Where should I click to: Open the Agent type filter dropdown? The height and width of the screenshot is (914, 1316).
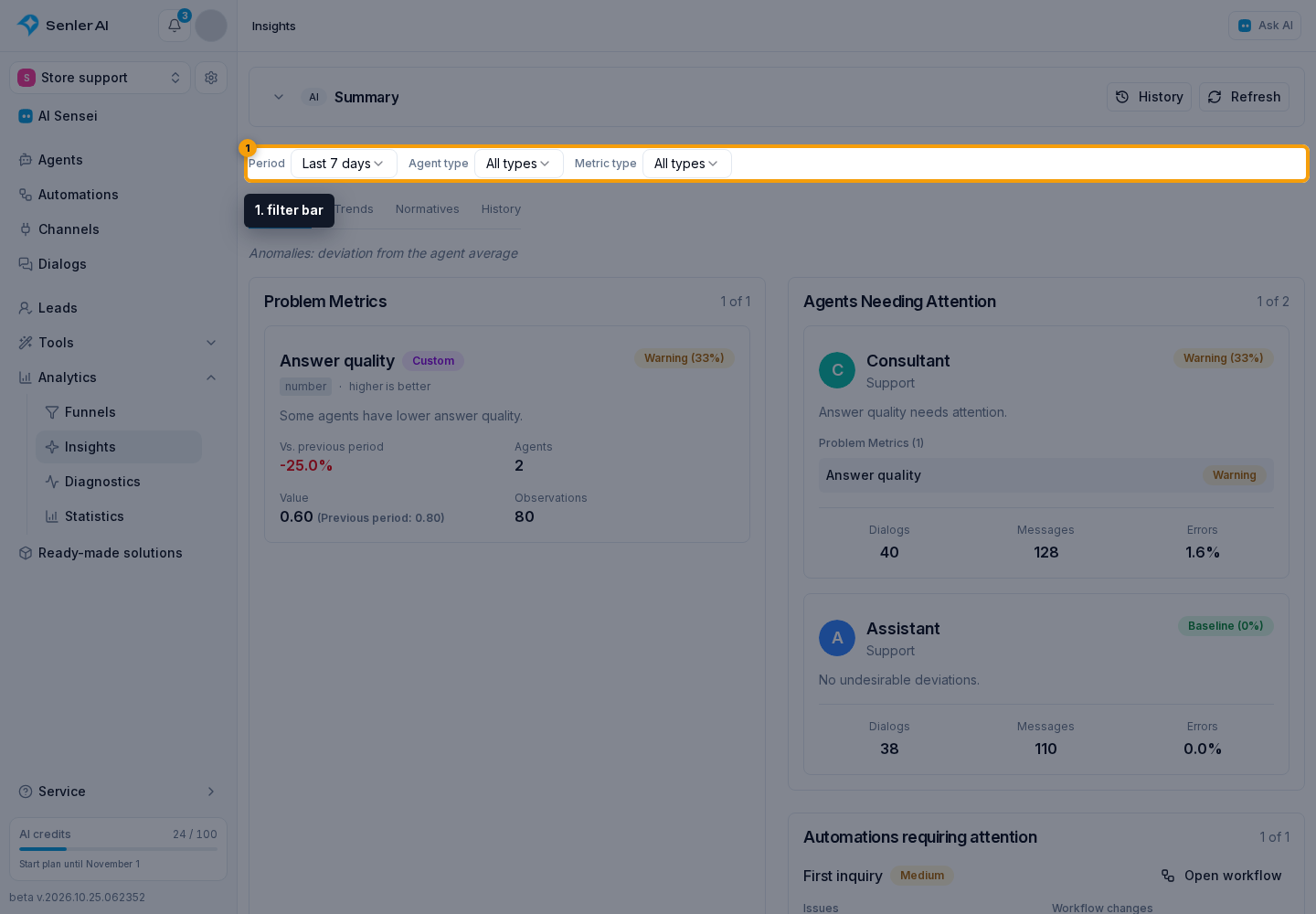[518, 164]
